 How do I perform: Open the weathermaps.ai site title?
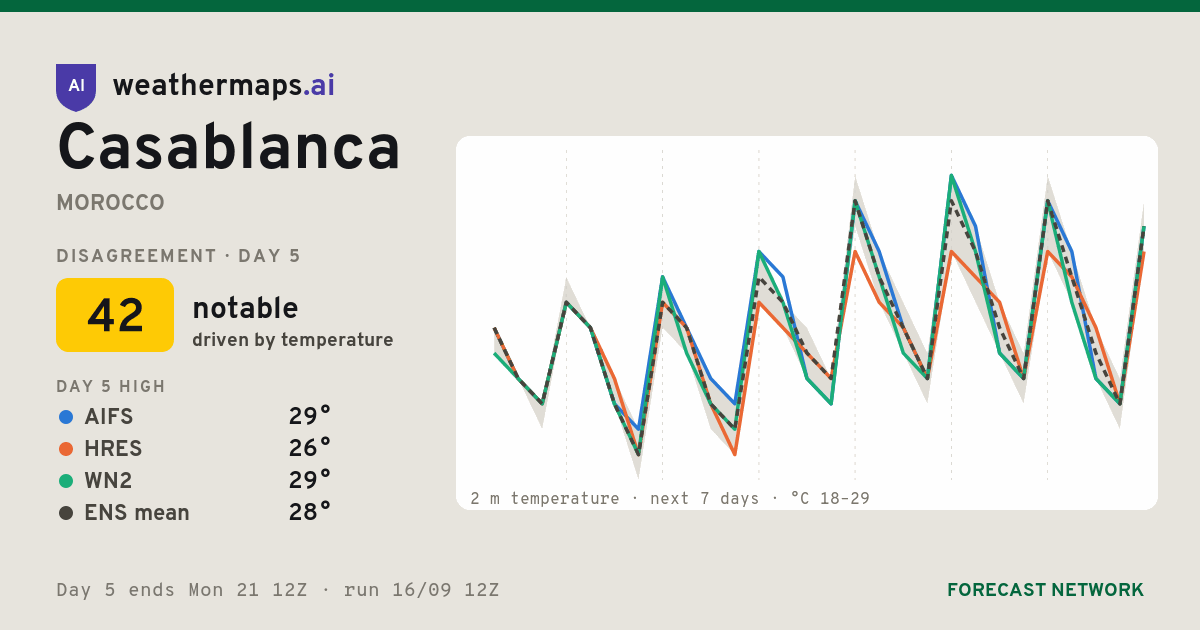pyautogui.click(x=224, y=86)
